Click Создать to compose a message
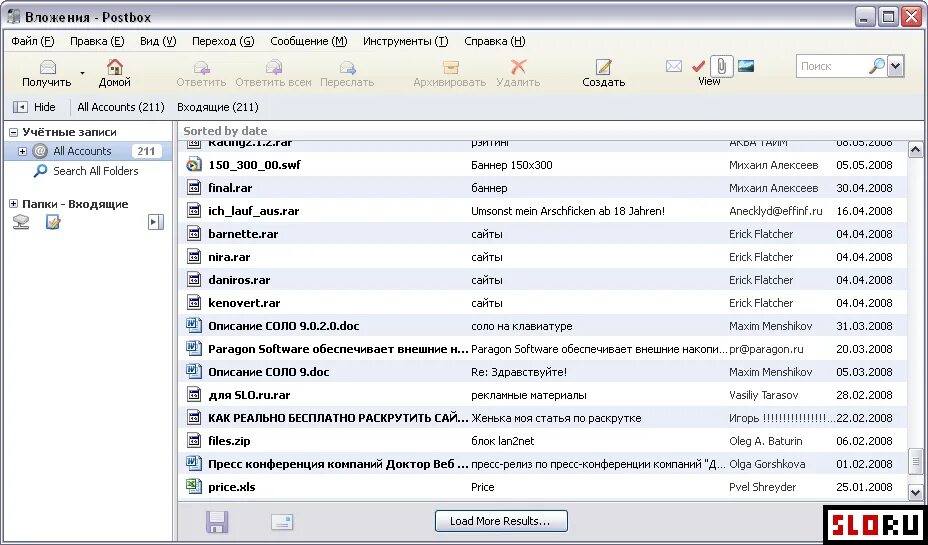928x545 pixels. [x=603, y=73]
